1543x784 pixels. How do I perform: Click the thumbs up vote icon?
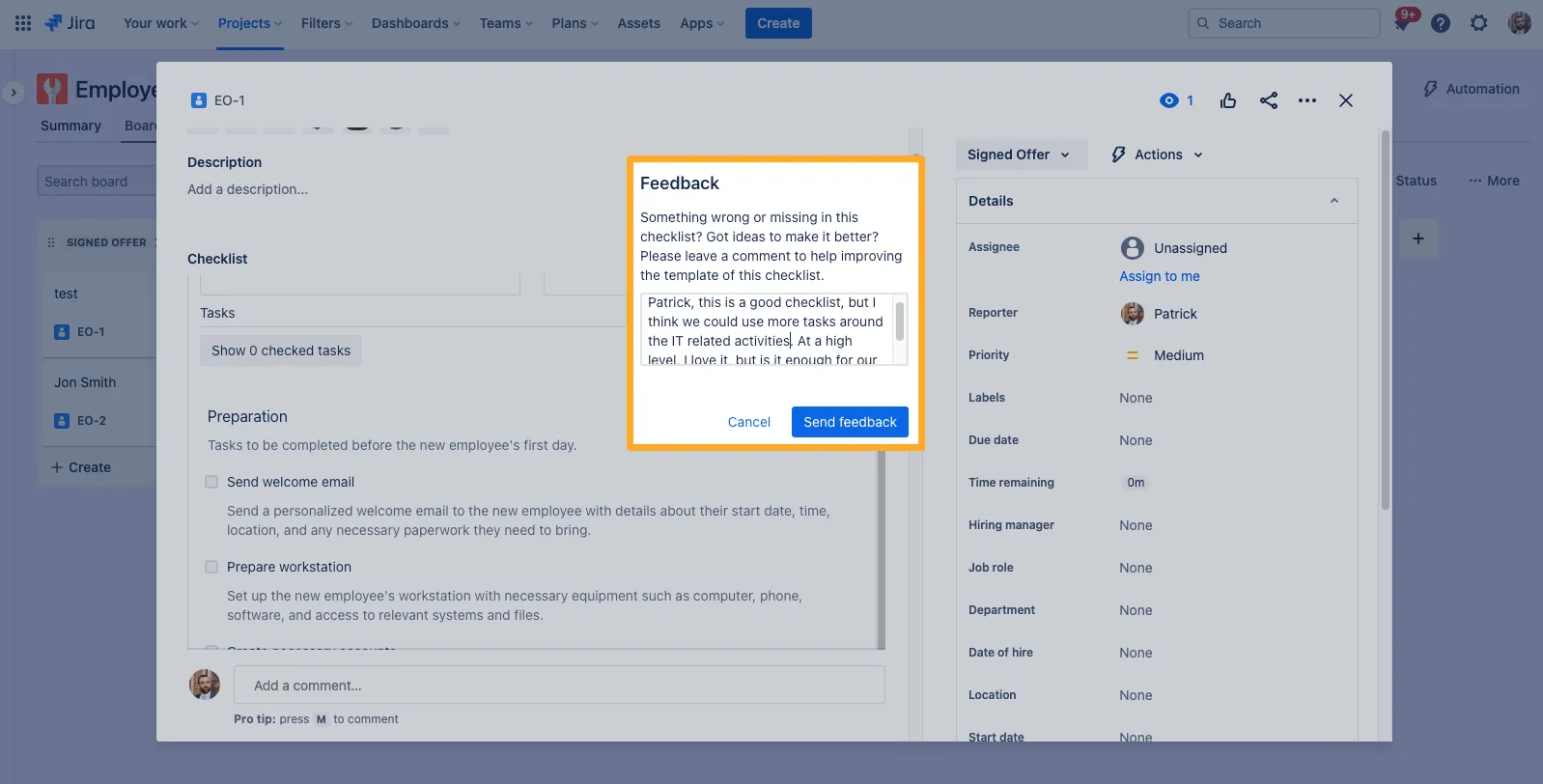click(x=1228, y=100)
